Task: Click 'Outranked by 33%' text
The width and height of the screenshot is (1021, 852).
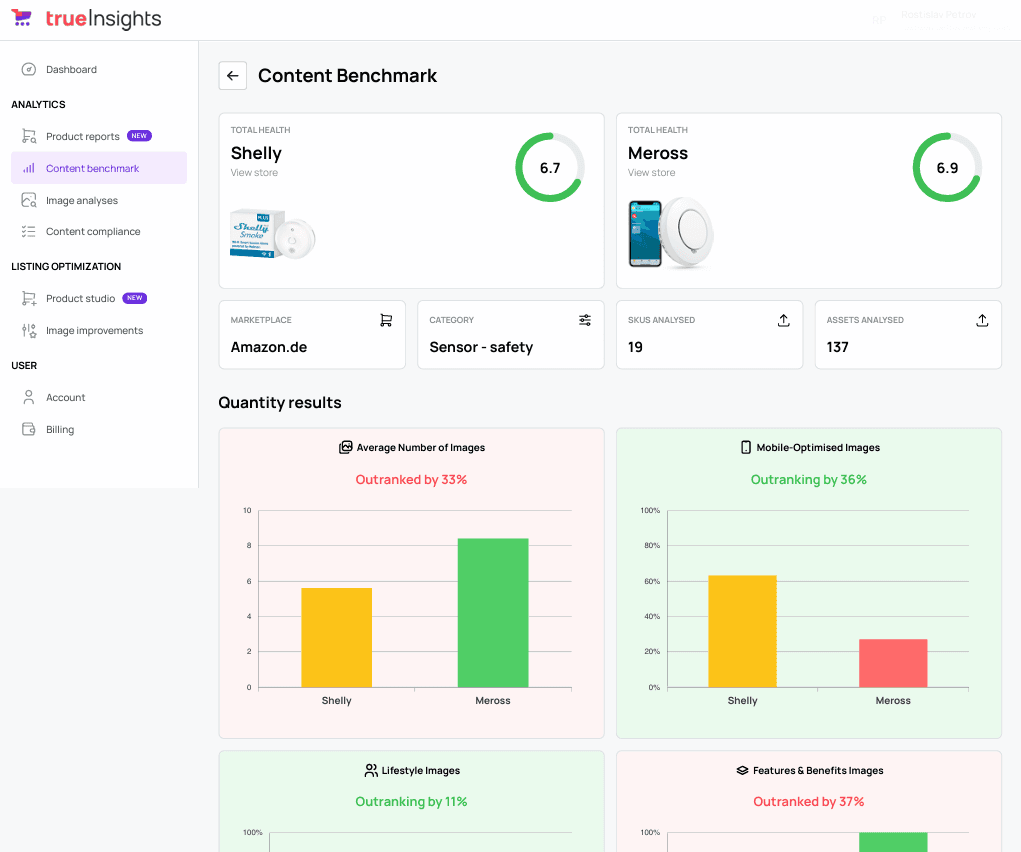Action: point(412,479)
